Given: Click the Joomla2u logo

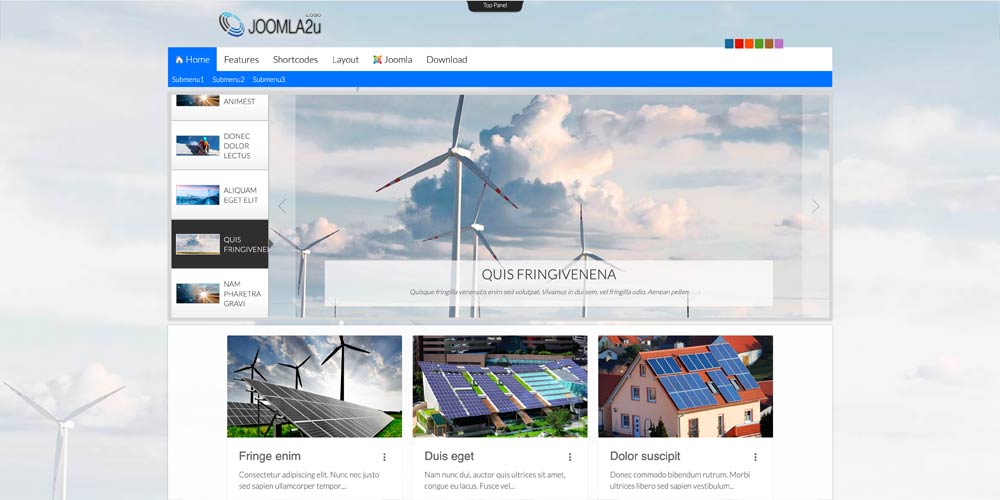Looking at the screenshot, I should [x=270, y=23].
